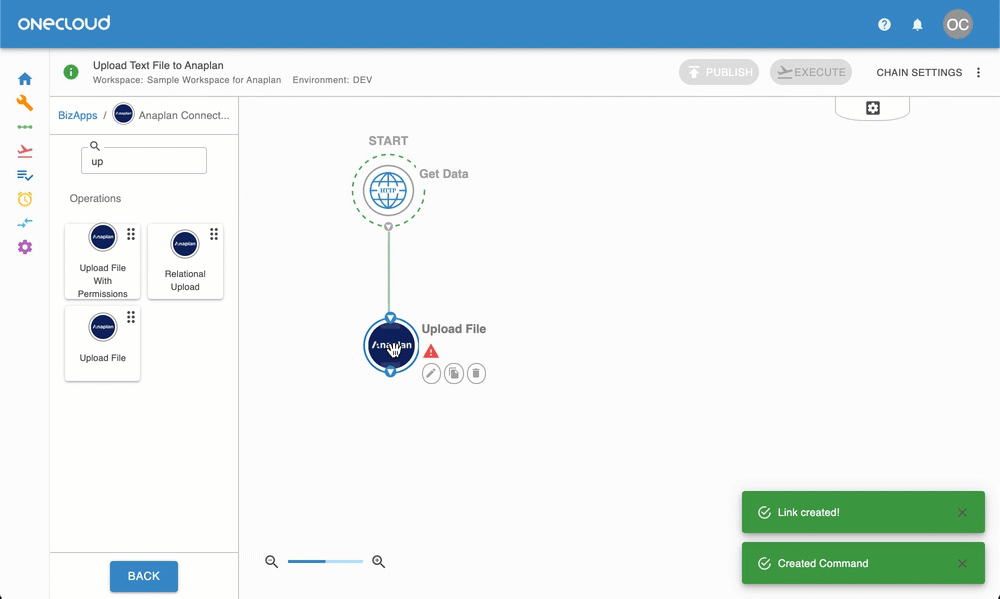Click the Upload File node top connector
Viewport: 1000px width, 599px height.
(391, 318)
